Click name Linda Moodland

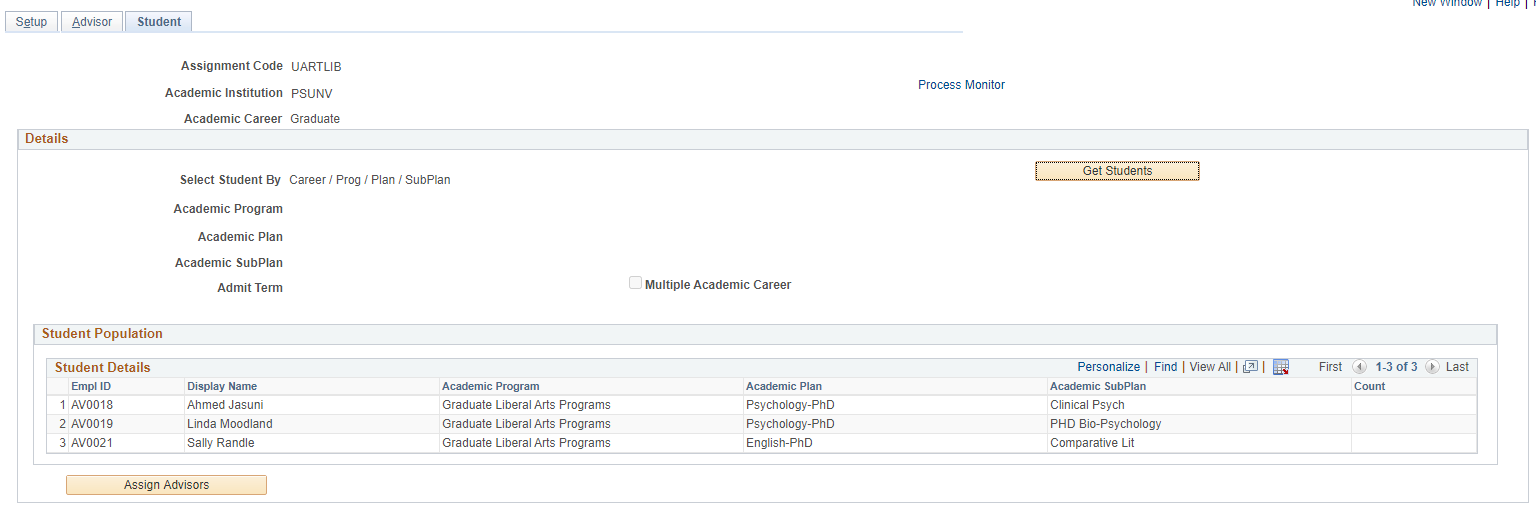(230, 424)
